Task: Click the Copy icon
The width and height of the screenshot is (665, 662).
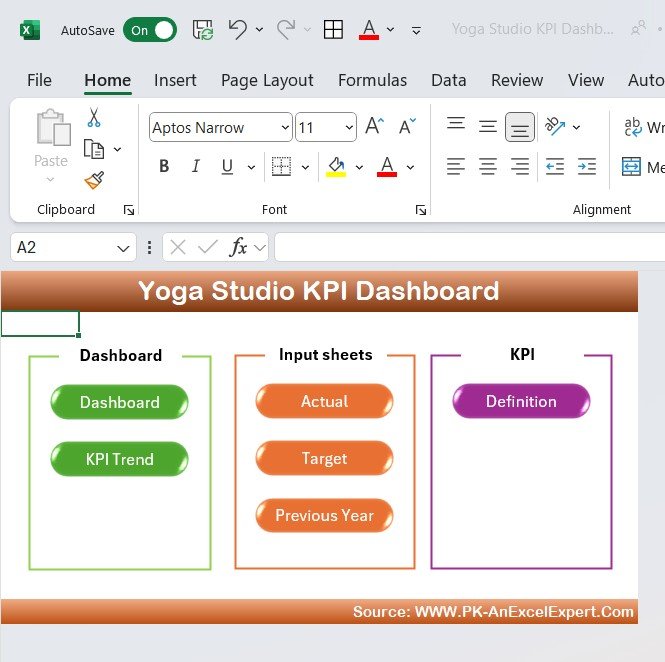Action: (94, 149)
